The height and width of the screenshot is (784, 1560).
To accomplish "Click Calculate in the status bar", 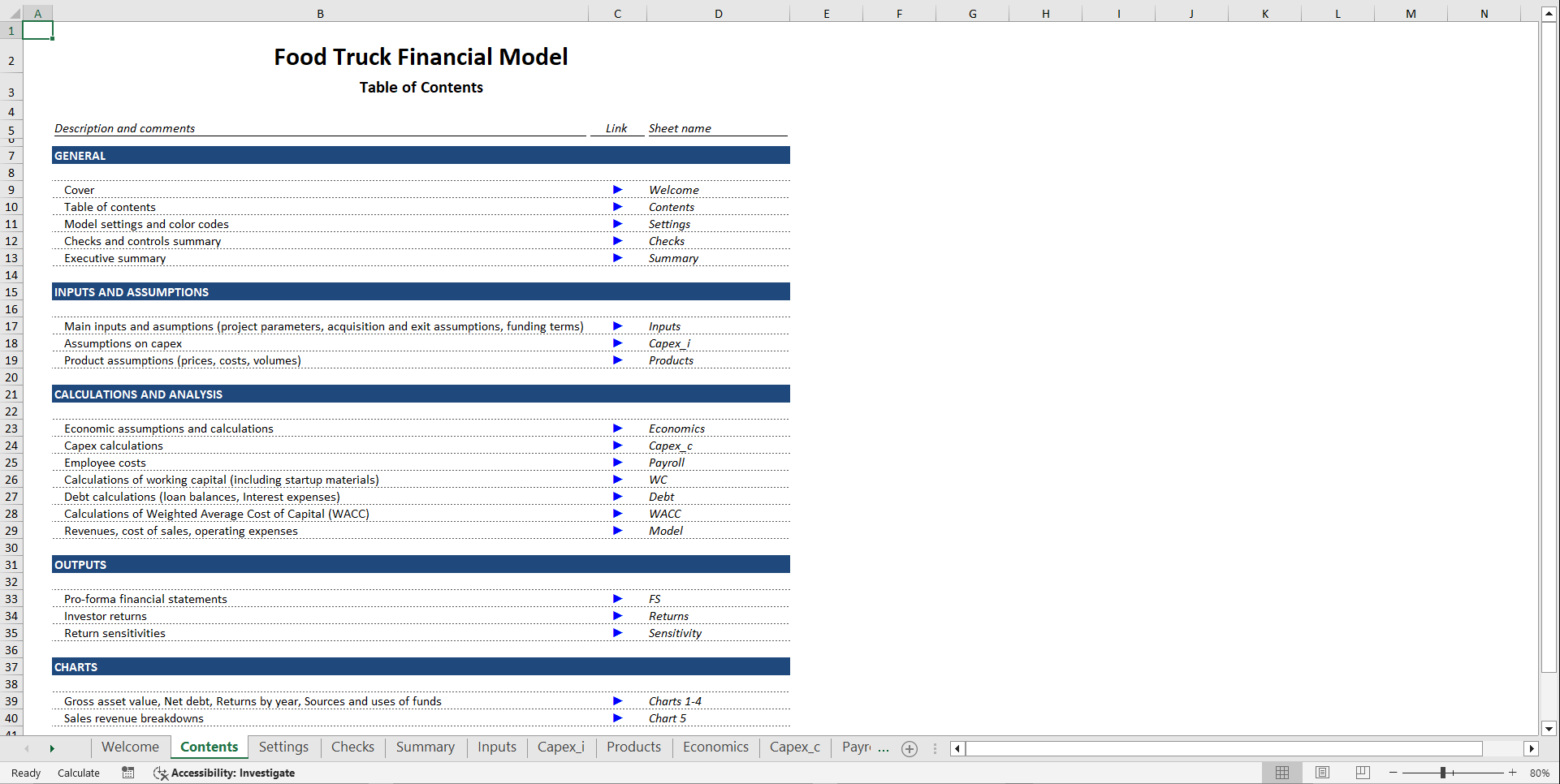I will 78,773.
